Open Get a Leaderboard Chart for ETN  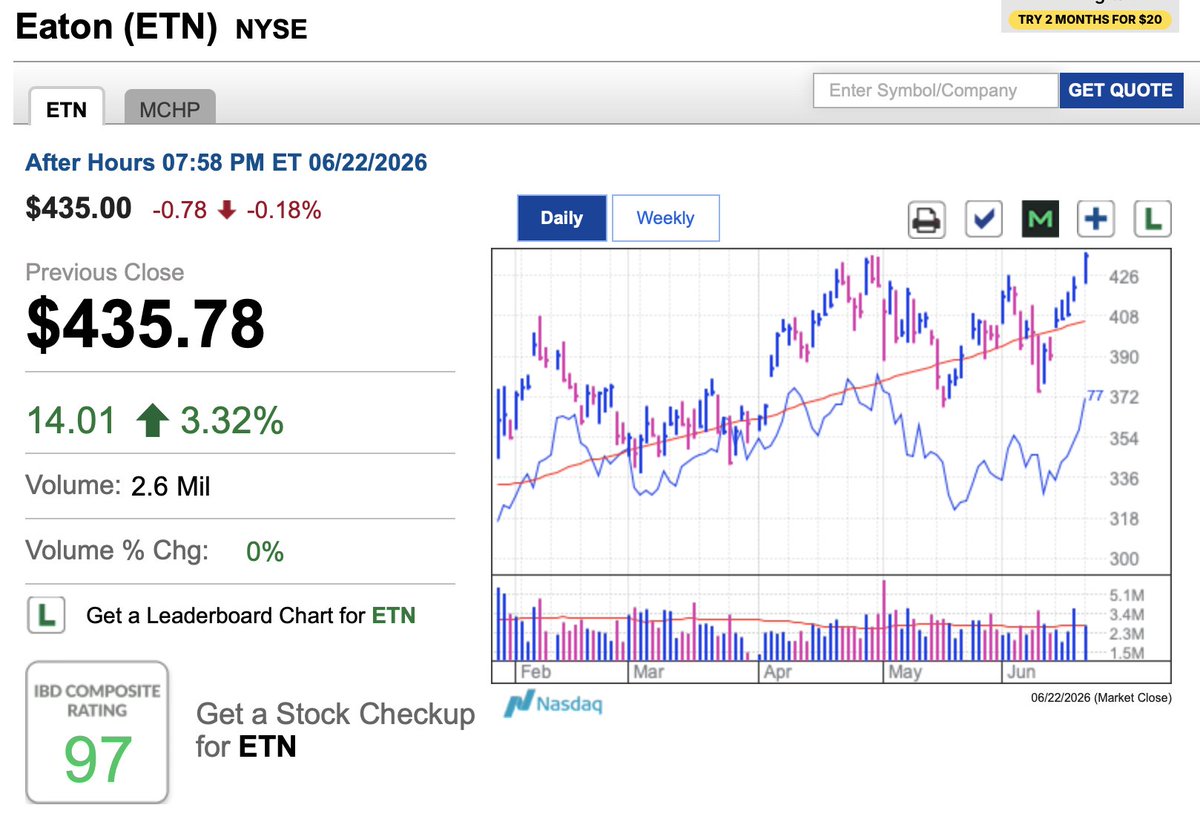tap(251, 615)
